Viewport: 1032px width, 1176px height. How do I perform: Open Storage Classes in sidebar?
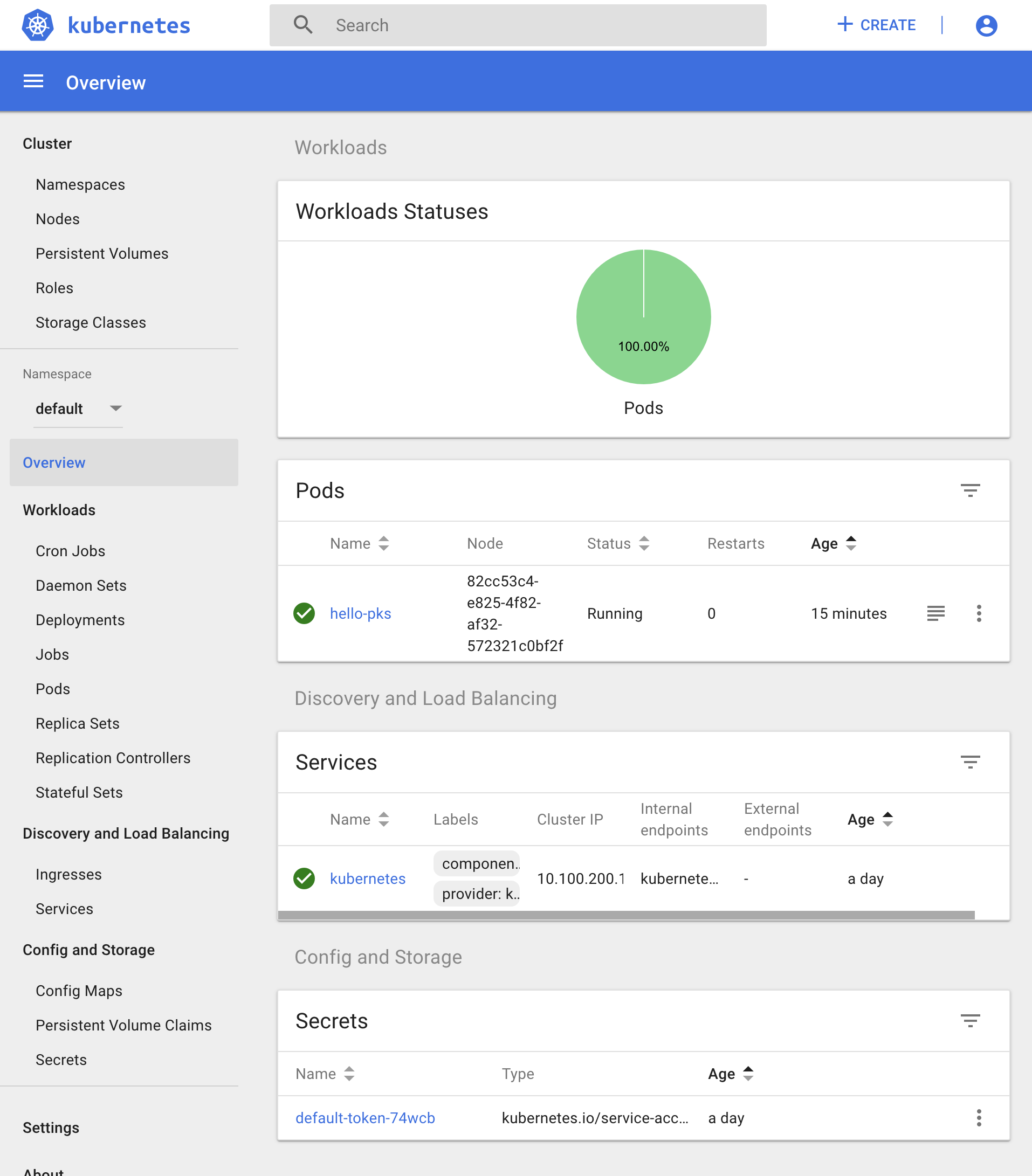pyautogui.click(x=91, y=323)
